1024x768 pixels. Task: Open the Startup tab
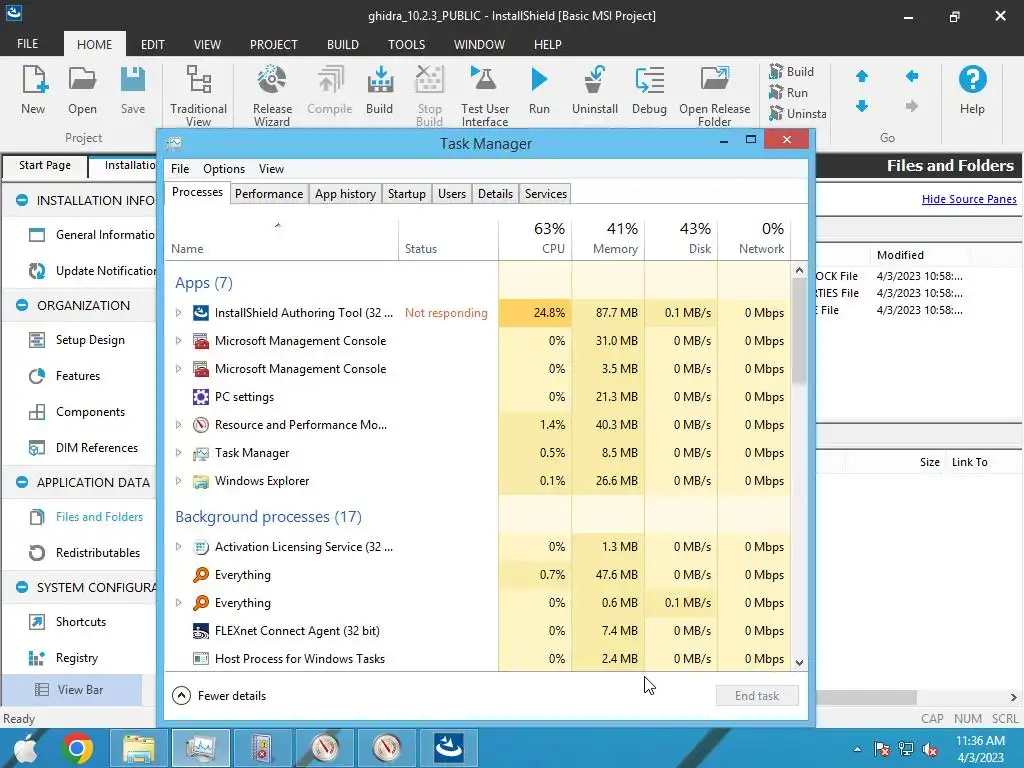(x=407, y=194)
